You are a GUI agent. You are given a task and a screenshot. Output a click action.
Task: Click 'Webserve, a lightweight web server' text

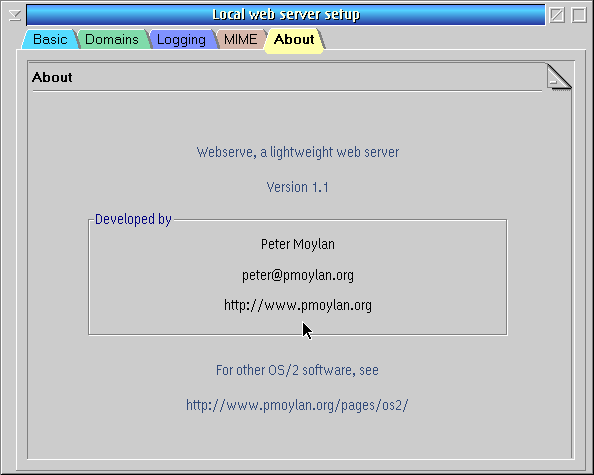[x=298, y=152]
